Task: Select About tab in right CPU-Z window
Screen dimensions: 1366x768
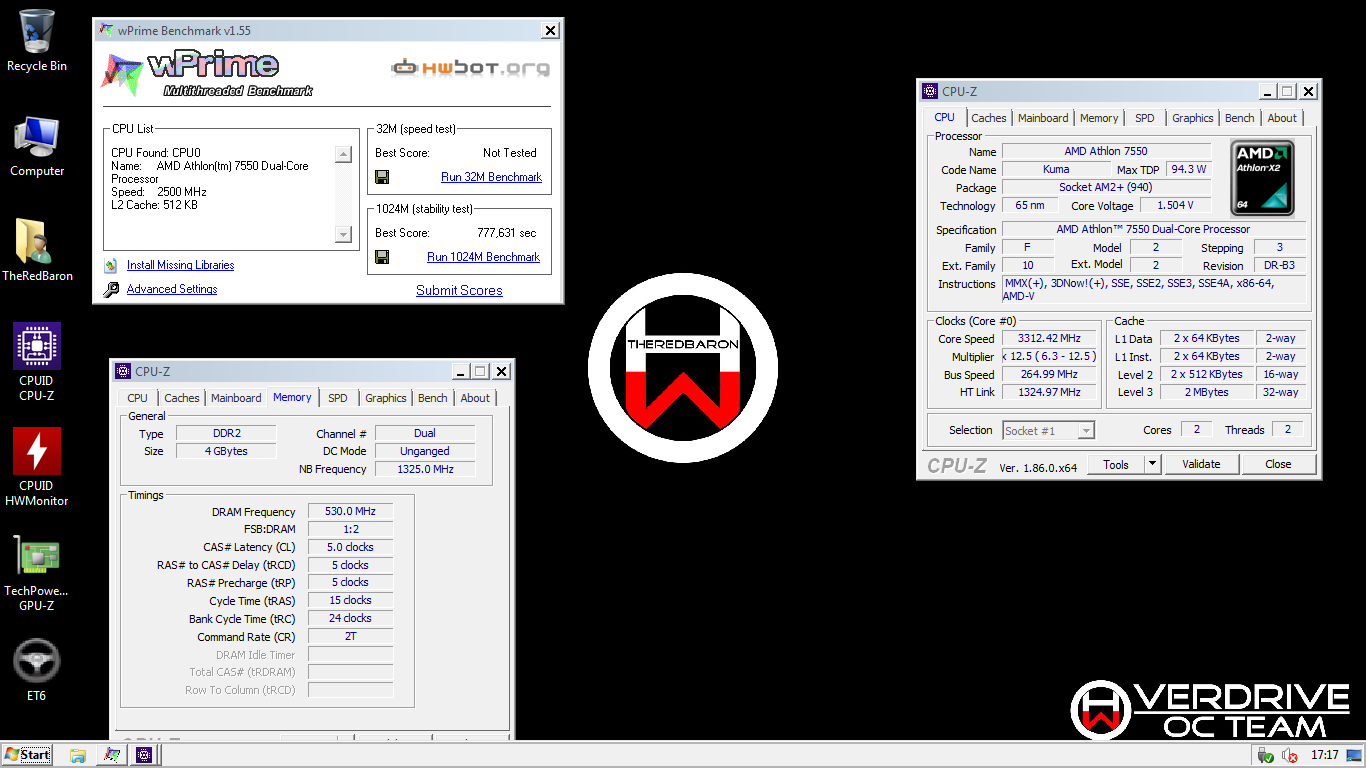Action: point(1282,118)
